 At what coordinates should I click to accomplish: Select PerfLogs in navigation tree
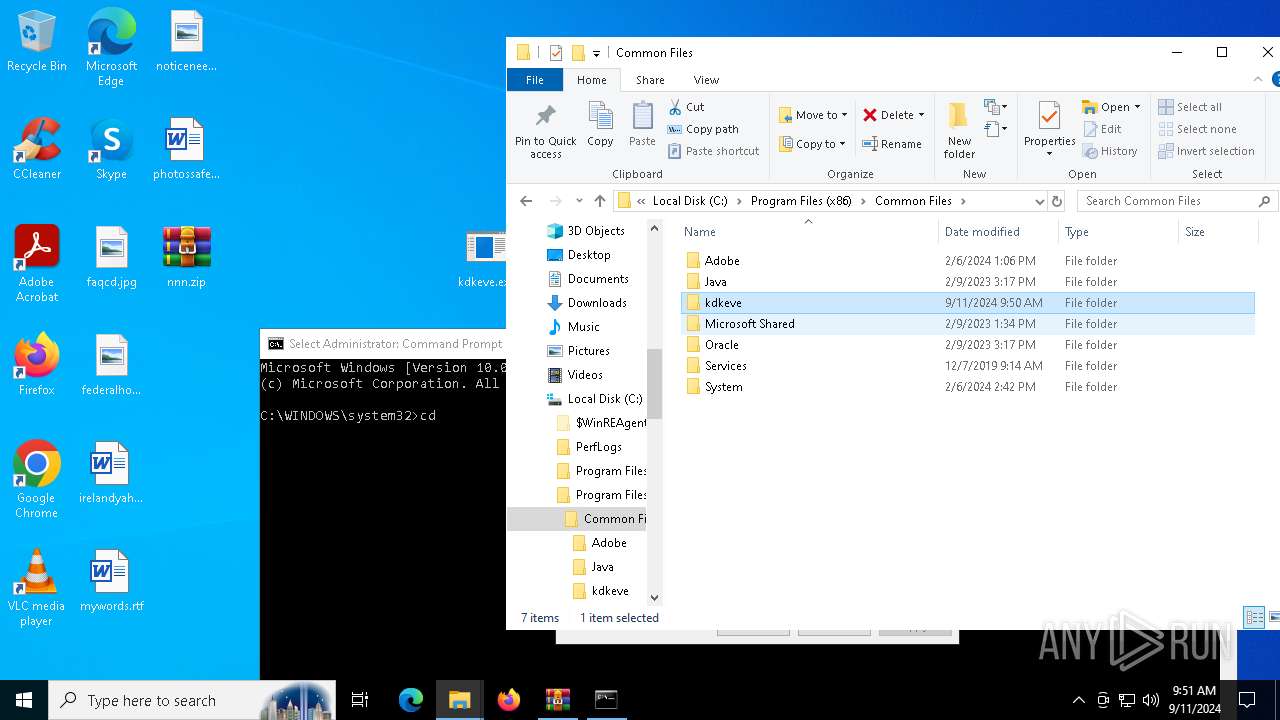[598, 447]
